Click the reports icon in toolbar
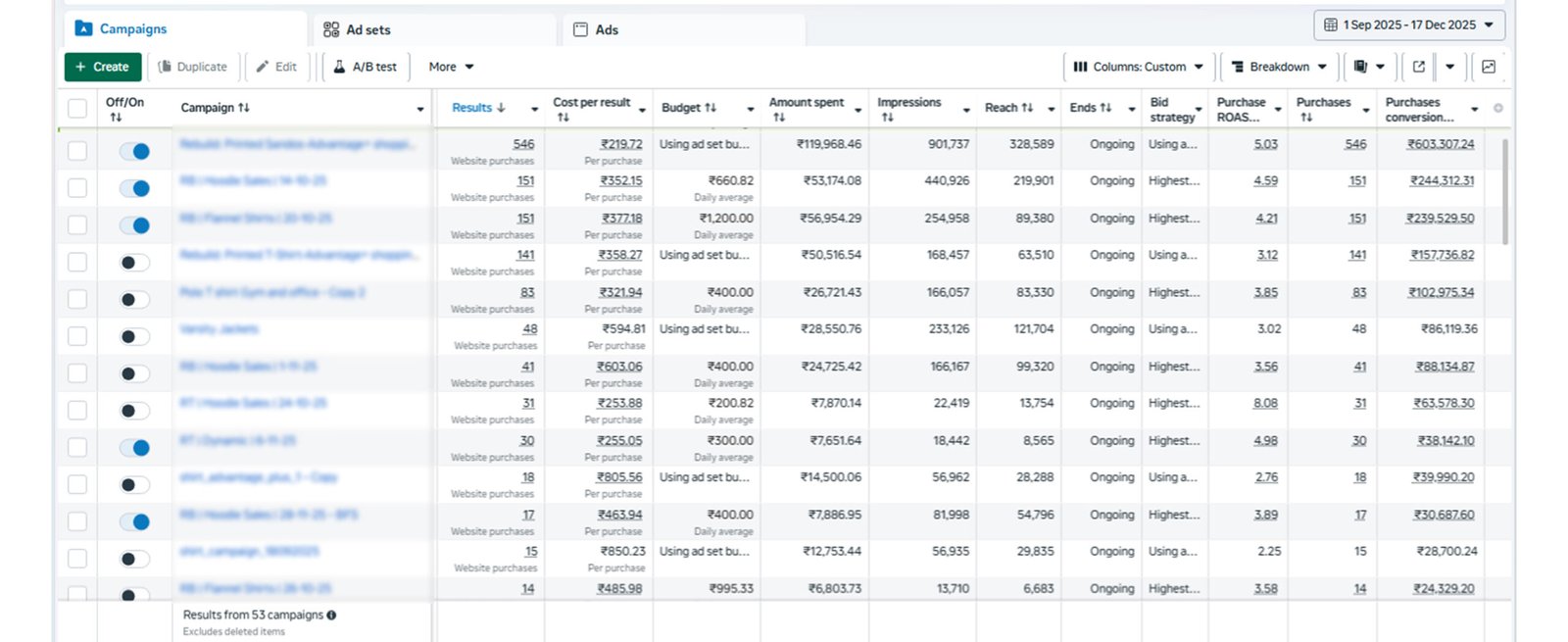Screen dimensions: 1568x642 (1361, 67)
